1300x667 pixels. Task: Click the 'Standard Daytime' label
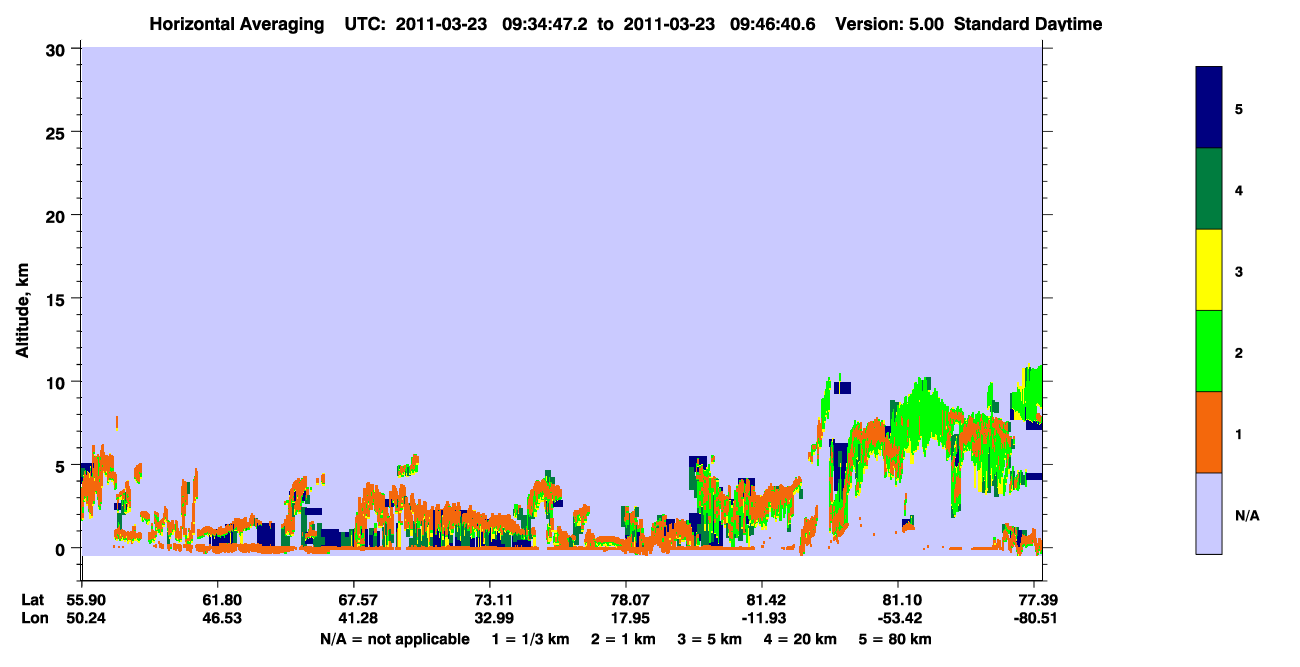[x=1027, y=24]
